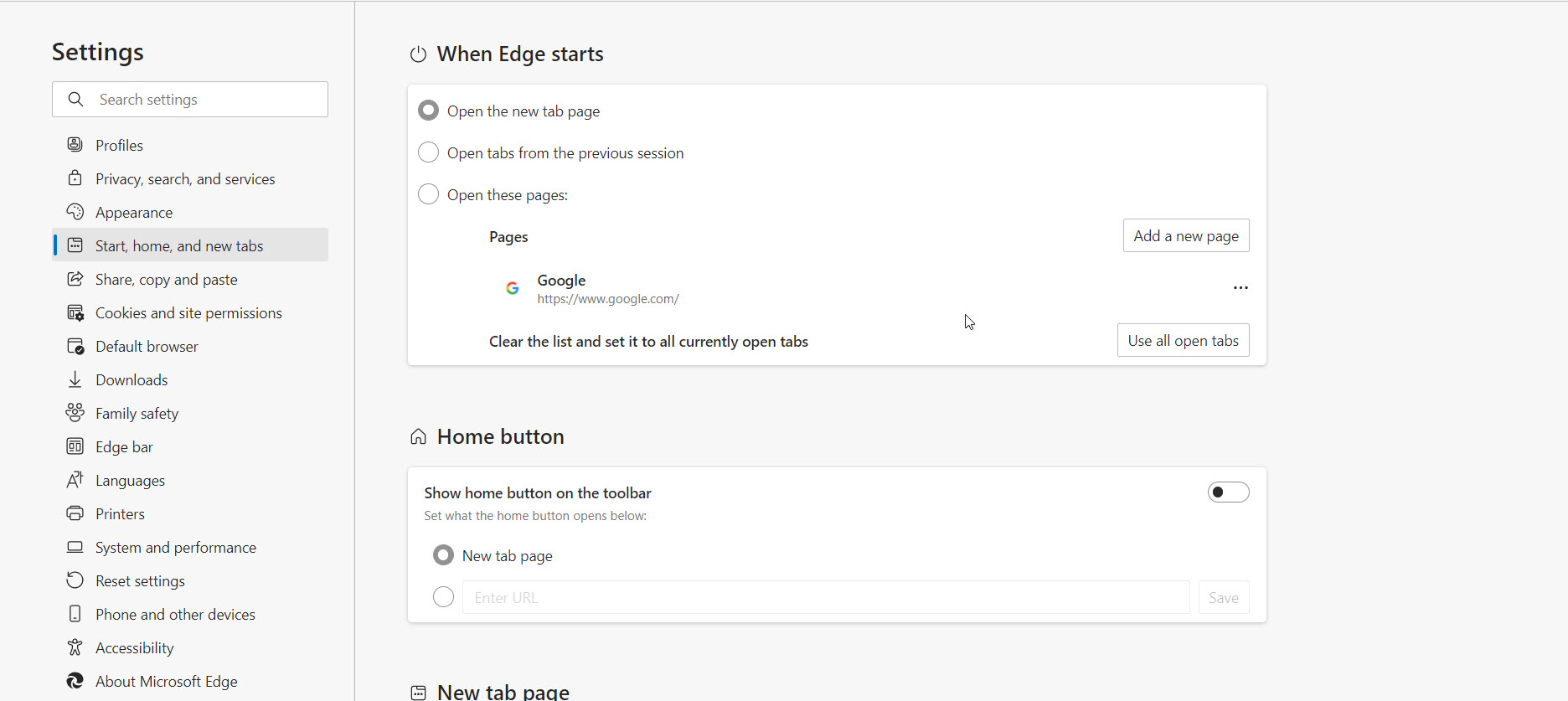
Task: Open the Languages settings section
Action: pos(130,480)
